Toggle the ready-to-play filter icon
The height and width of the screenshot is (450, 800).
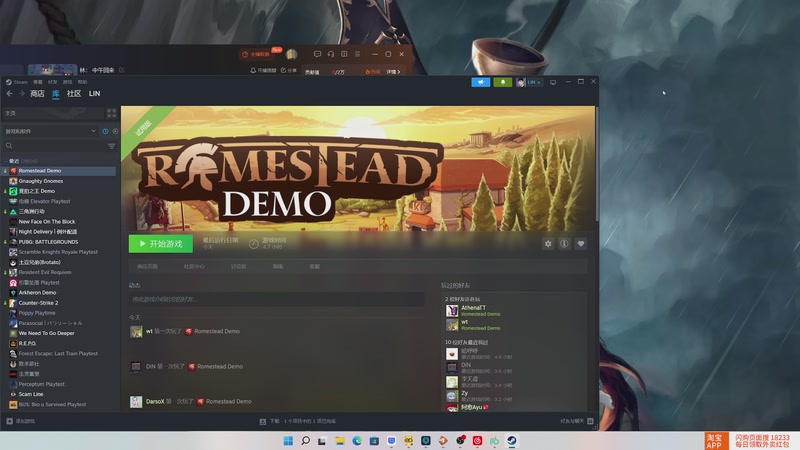[x=115, y=131]
